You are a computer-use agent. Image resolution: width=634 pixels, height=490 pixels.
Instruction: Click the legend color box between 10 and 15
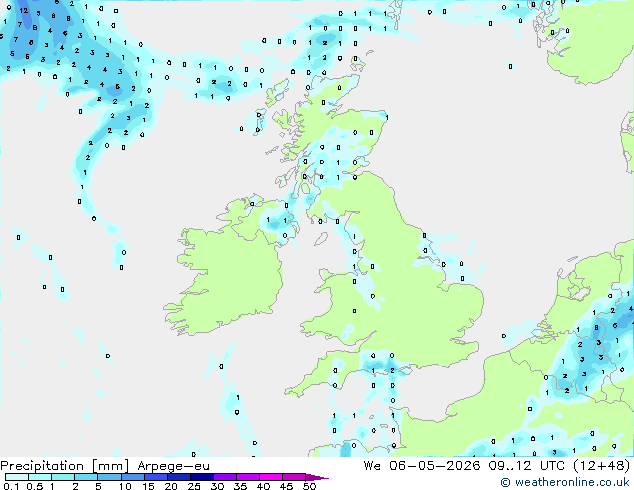[x=132, y=477]
